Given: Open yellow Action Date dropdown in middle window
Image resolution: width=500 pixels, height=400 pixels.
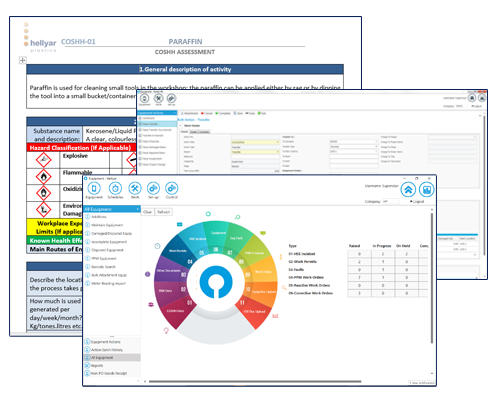Looking at the screenshot, I should pos(277,142).
